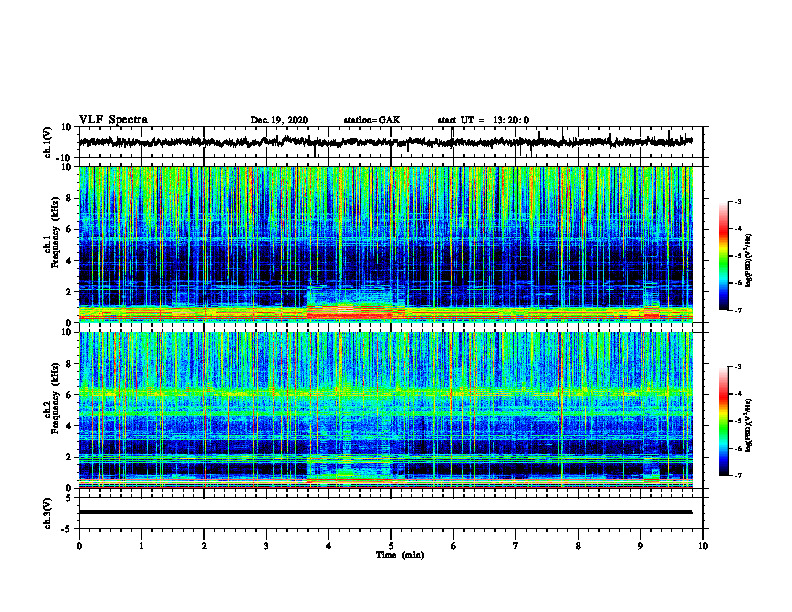Click the "1" tick on Time axis
This screenshot has width=792, height=612.
(x=141, y=546)
